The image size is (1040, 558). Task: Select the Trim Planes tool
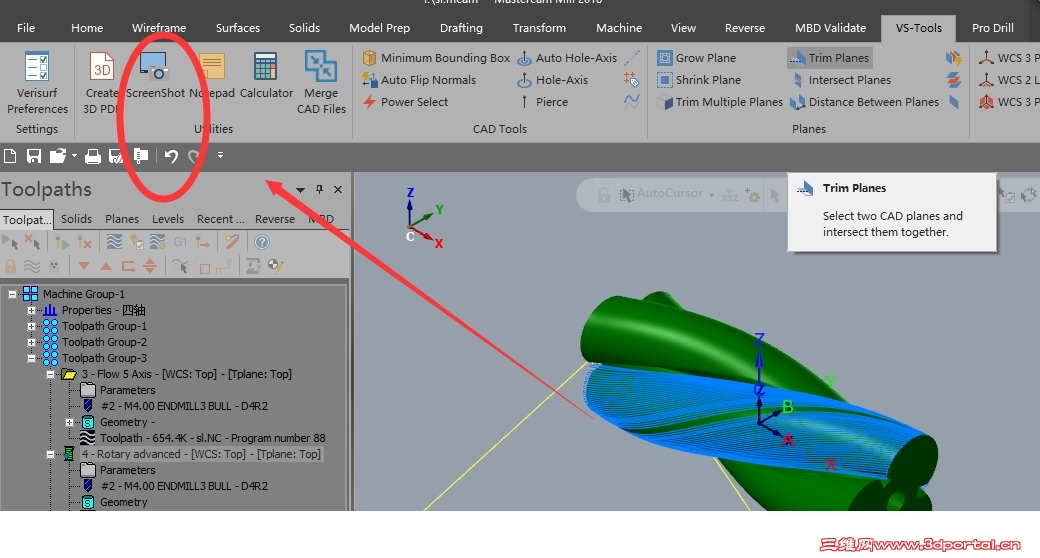coord(830,58)
